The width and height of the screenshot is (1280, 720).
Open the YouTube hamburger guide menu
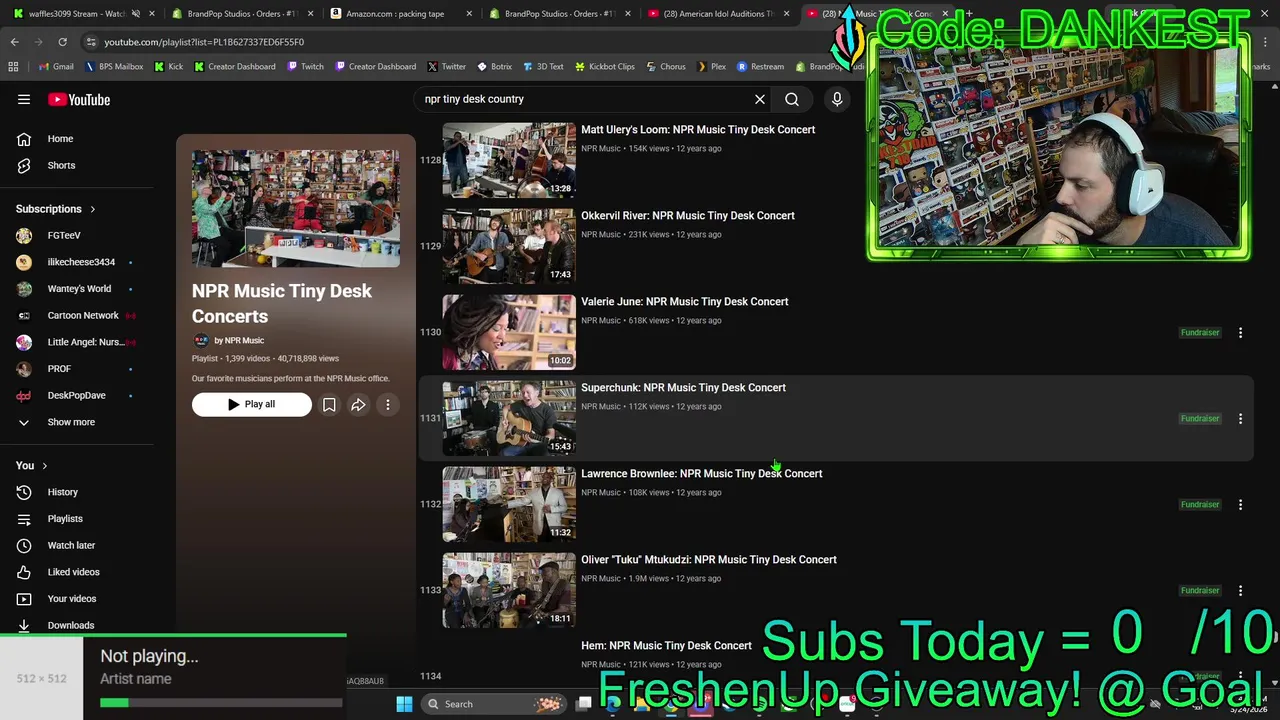[24, 99]
